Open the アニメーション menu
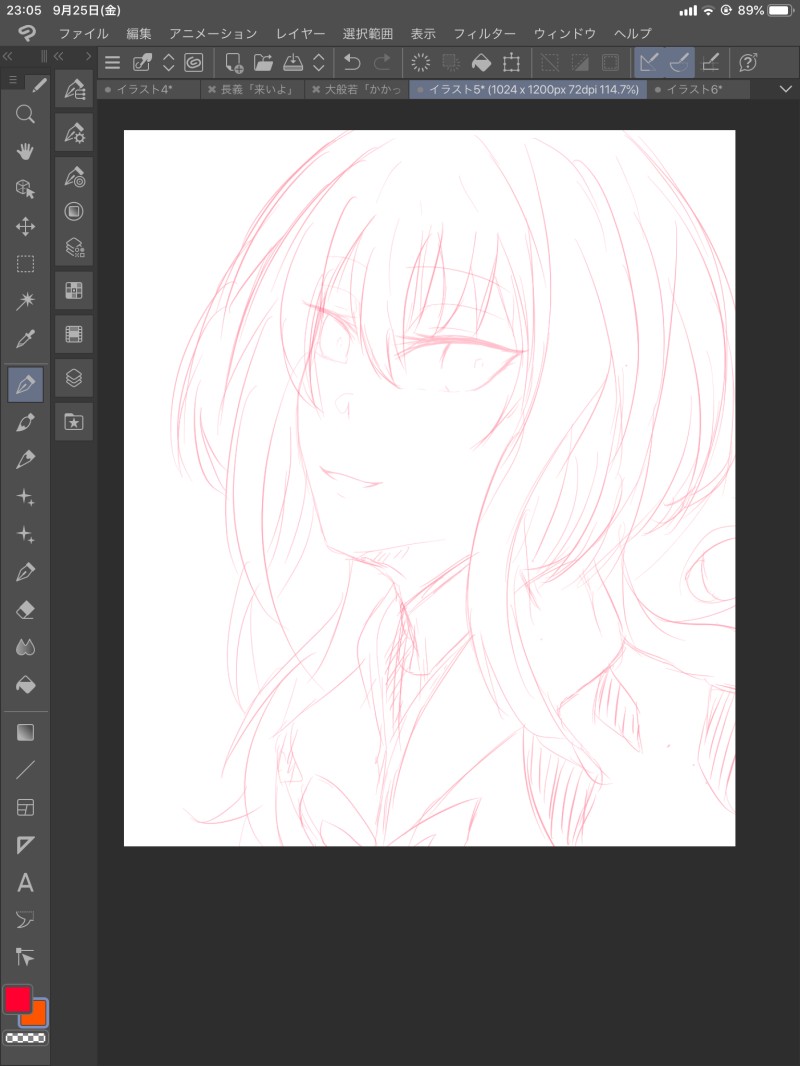The width and height of the screenshot is (800, 1066). 213,33
